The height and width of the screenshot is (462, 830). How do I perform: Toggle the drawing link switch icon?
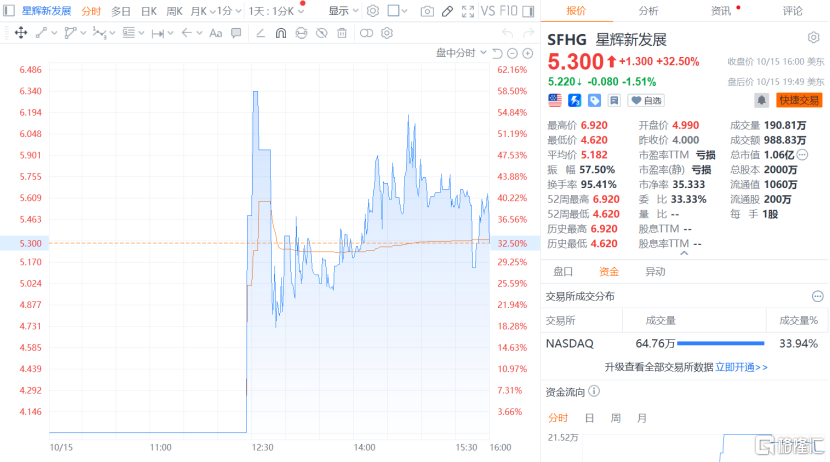pos(366,33)
